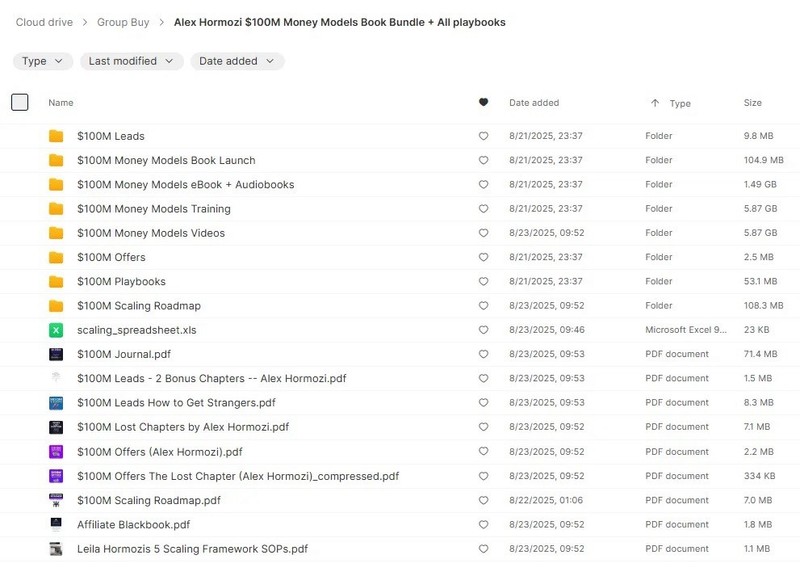Click the $100M Journal.pdf thumbnail
800x576 pixels.
56,354
